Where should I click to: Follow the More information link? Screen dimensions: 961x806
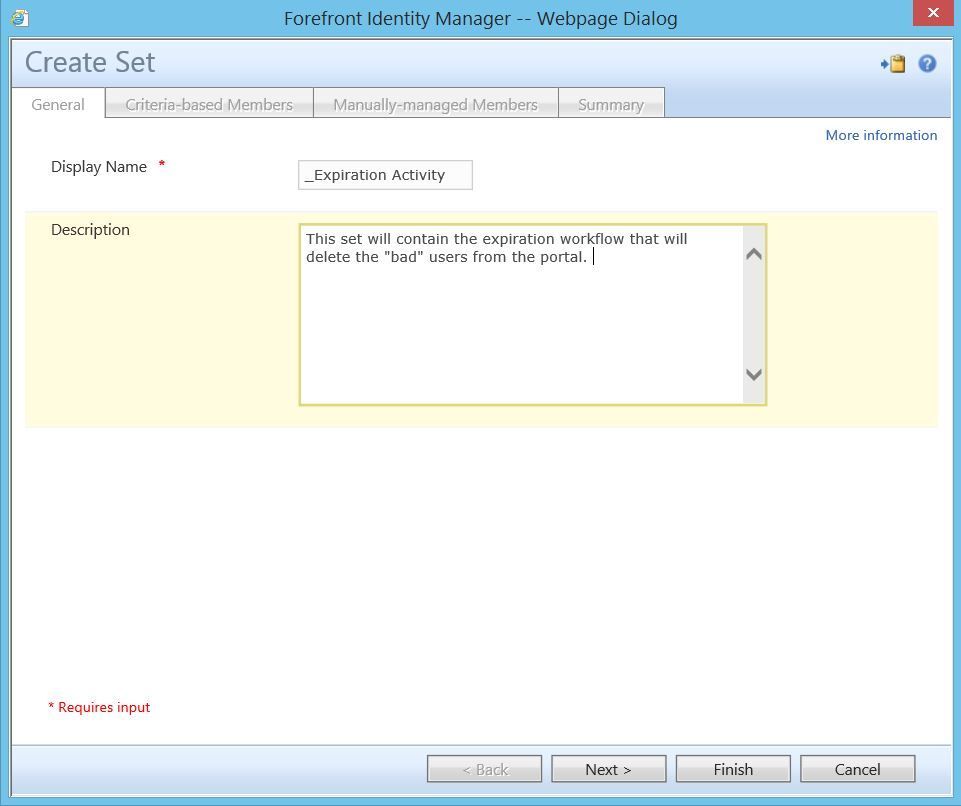[x=881, y=135]
